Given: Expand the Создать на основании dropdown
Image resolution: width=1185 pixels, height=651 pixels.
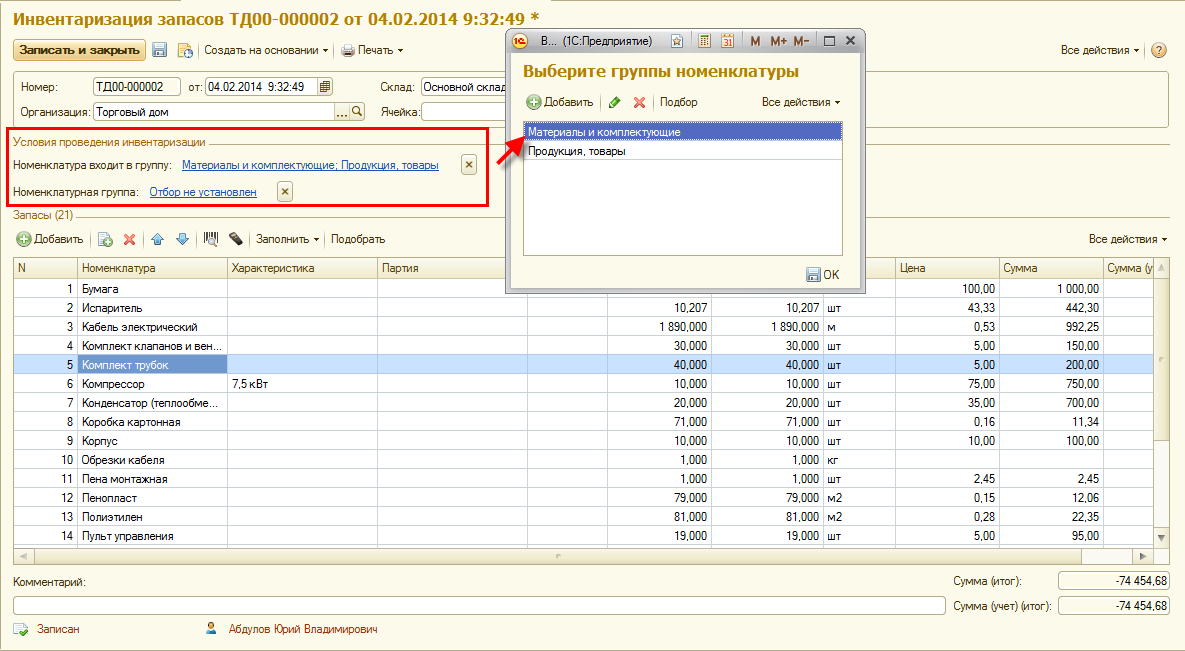Looking at the screenshot, I should tap(266, 50).
